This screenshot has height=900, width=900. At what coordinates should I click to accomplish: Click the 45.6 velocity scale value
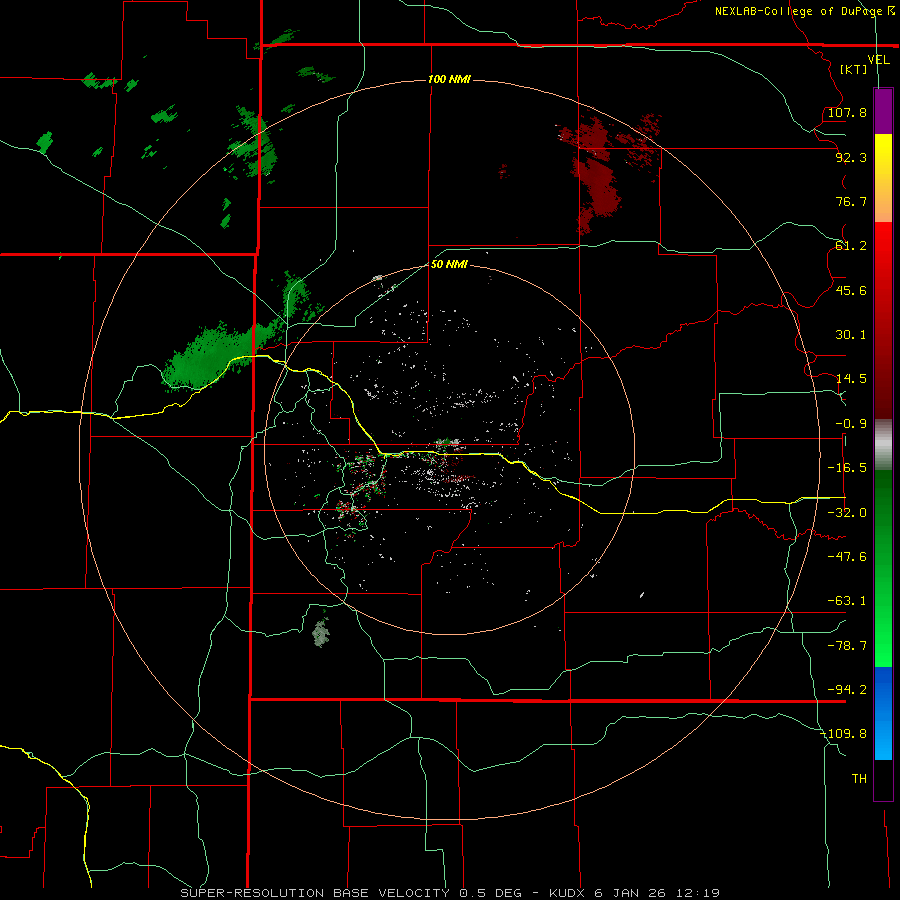click(851, 290)
